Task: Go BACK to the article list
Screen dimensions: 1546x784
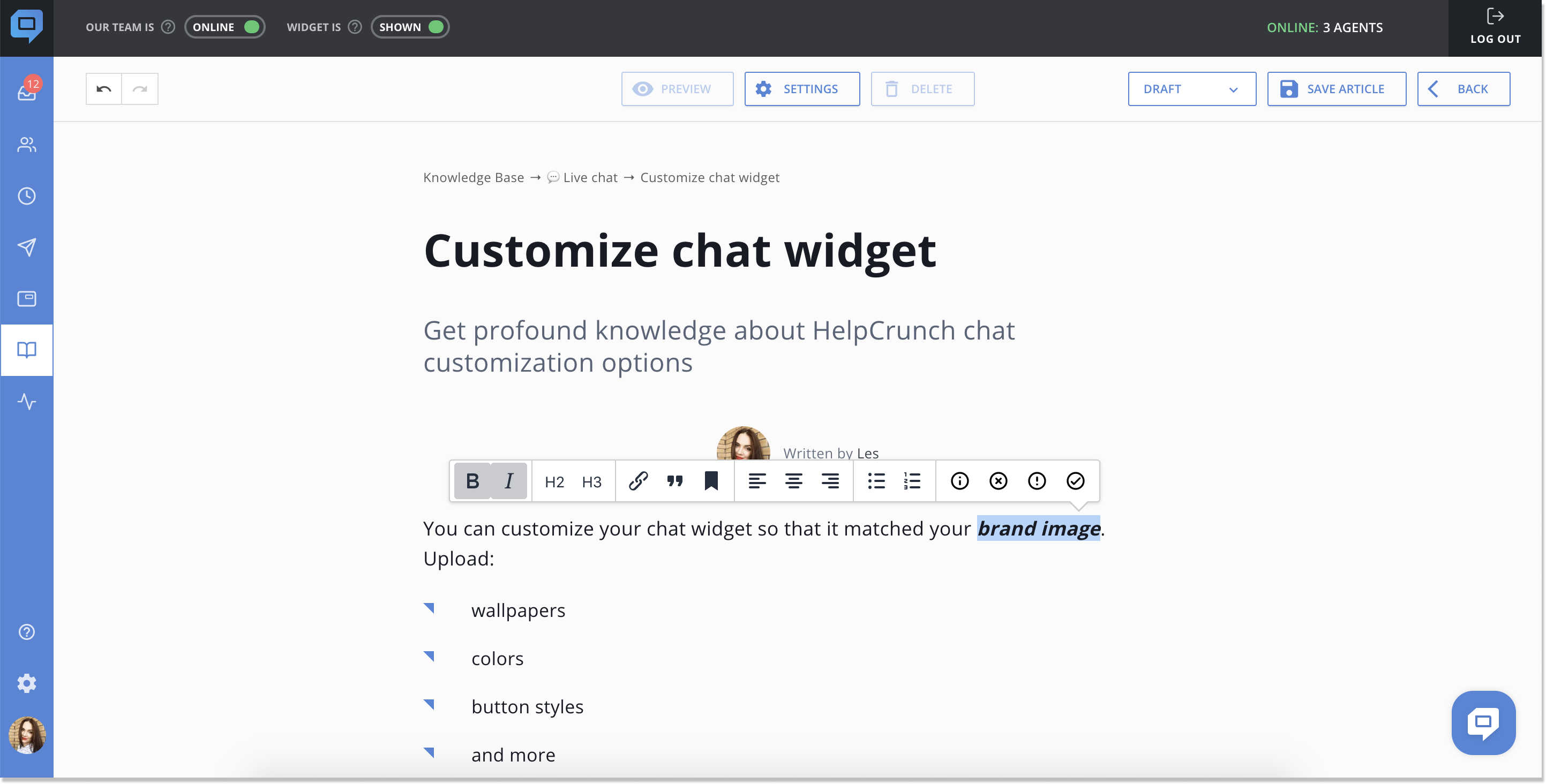Action: pos(1464,89)
